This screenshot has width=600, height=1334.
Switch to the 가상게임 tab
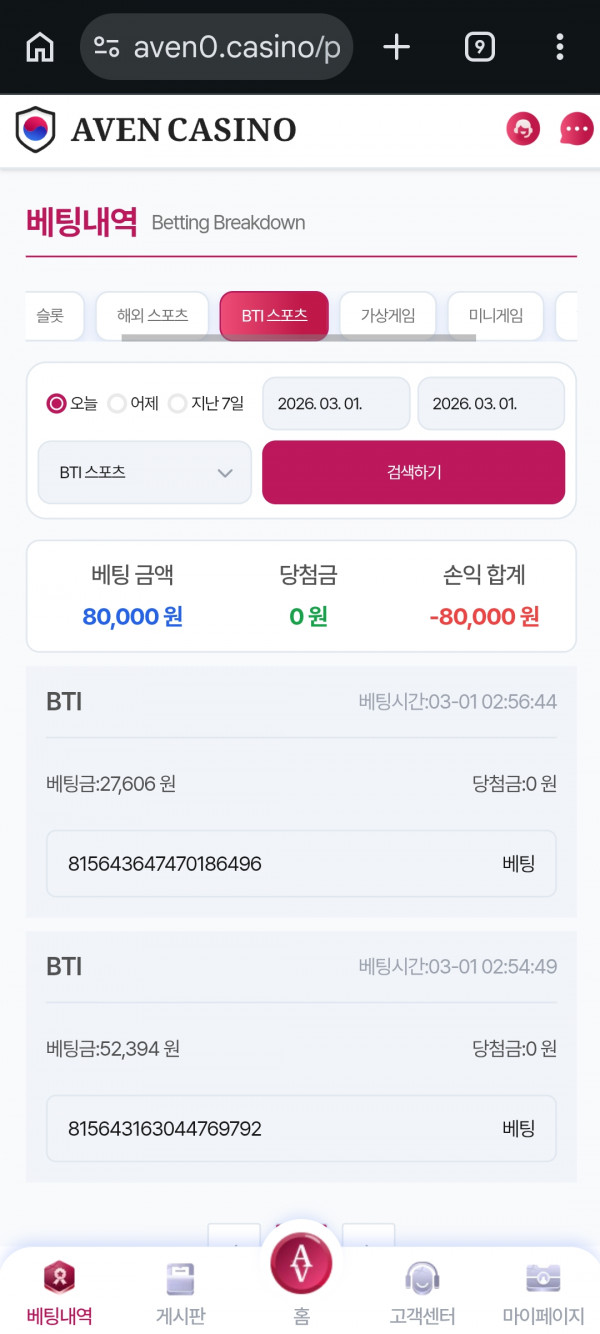pos(388,315)
